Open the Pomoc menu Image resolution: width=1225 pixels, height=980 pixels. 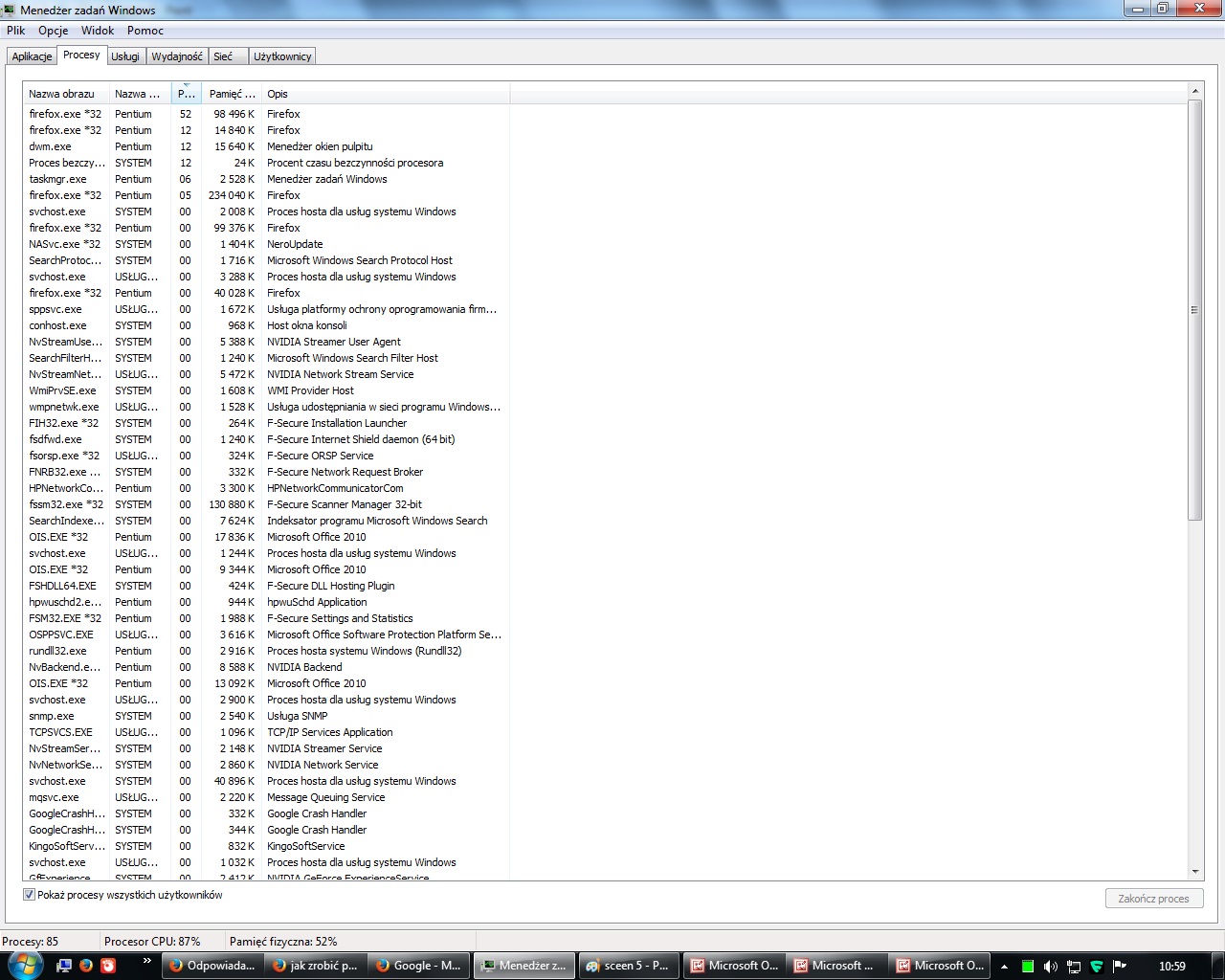point(145,31)
